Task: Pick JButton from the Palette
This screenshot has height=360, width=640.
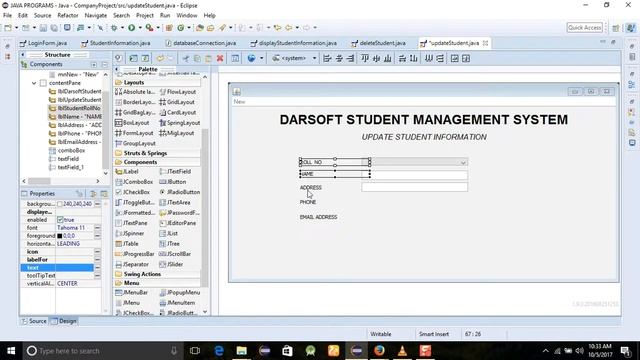Action: click(x=173, y=182)
